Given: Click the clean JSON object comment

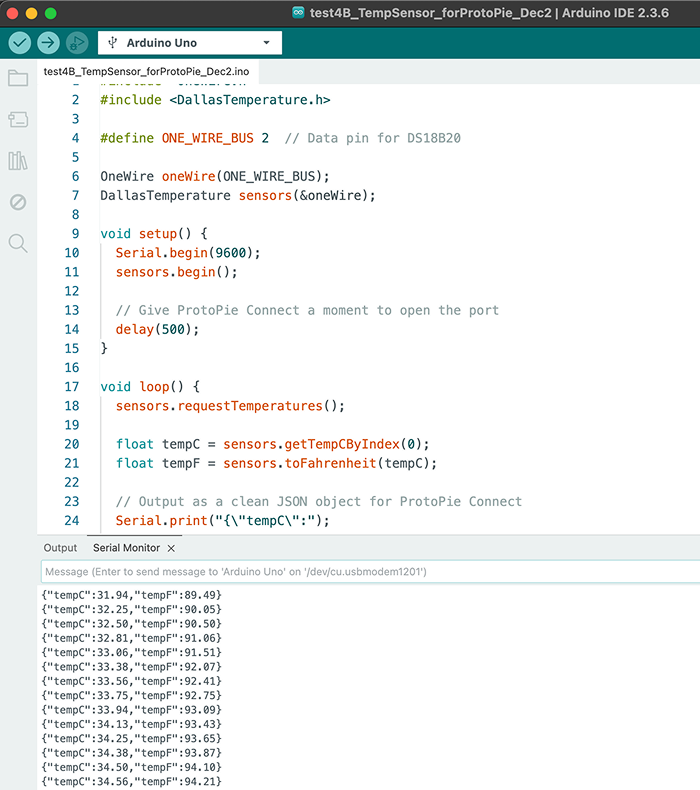Looking at the screenshot, I should (319, 502).
